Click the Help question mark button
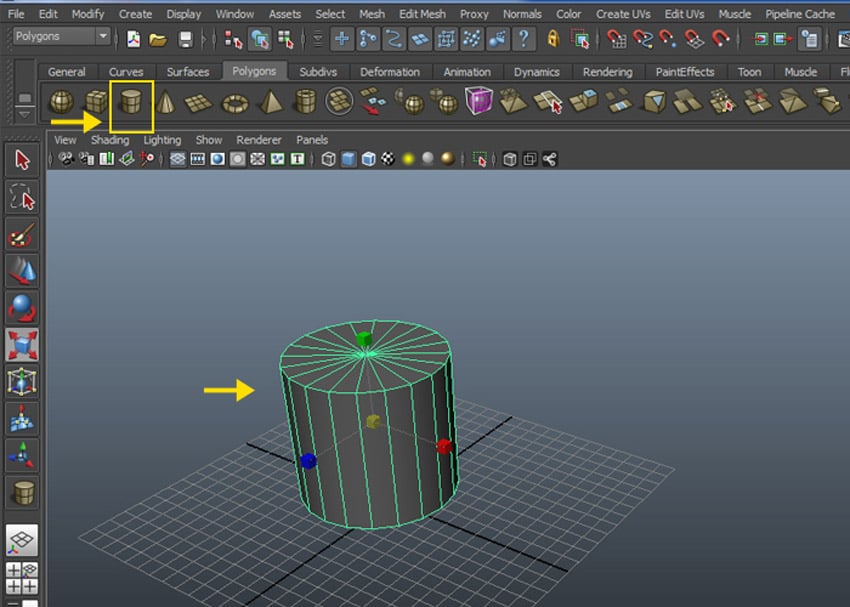Viewport: 850px width, 607px height. tap(524, 39)
